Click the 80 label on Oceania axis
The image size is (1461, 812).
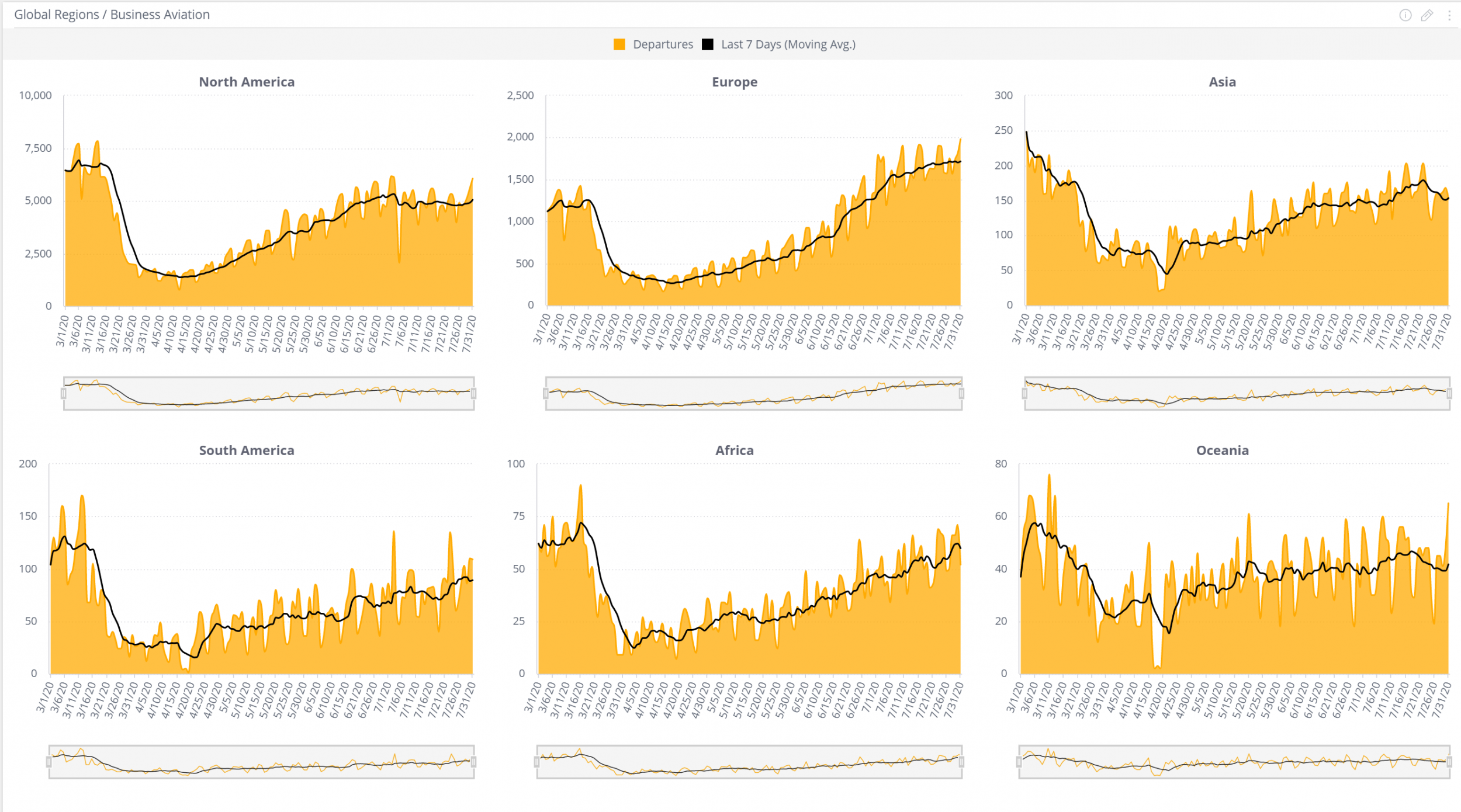pyautogui.click(x=1001, y=464)
